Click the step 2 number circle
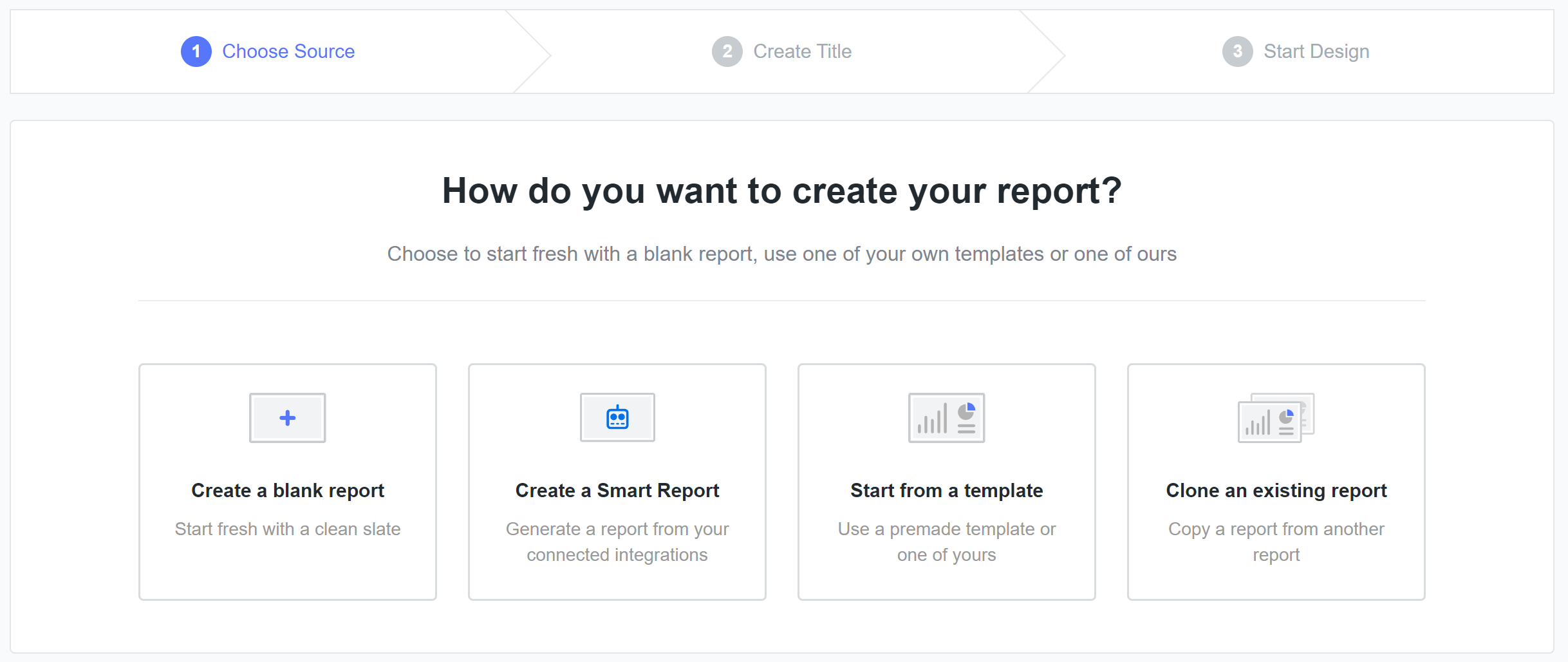 click(727, 52)
